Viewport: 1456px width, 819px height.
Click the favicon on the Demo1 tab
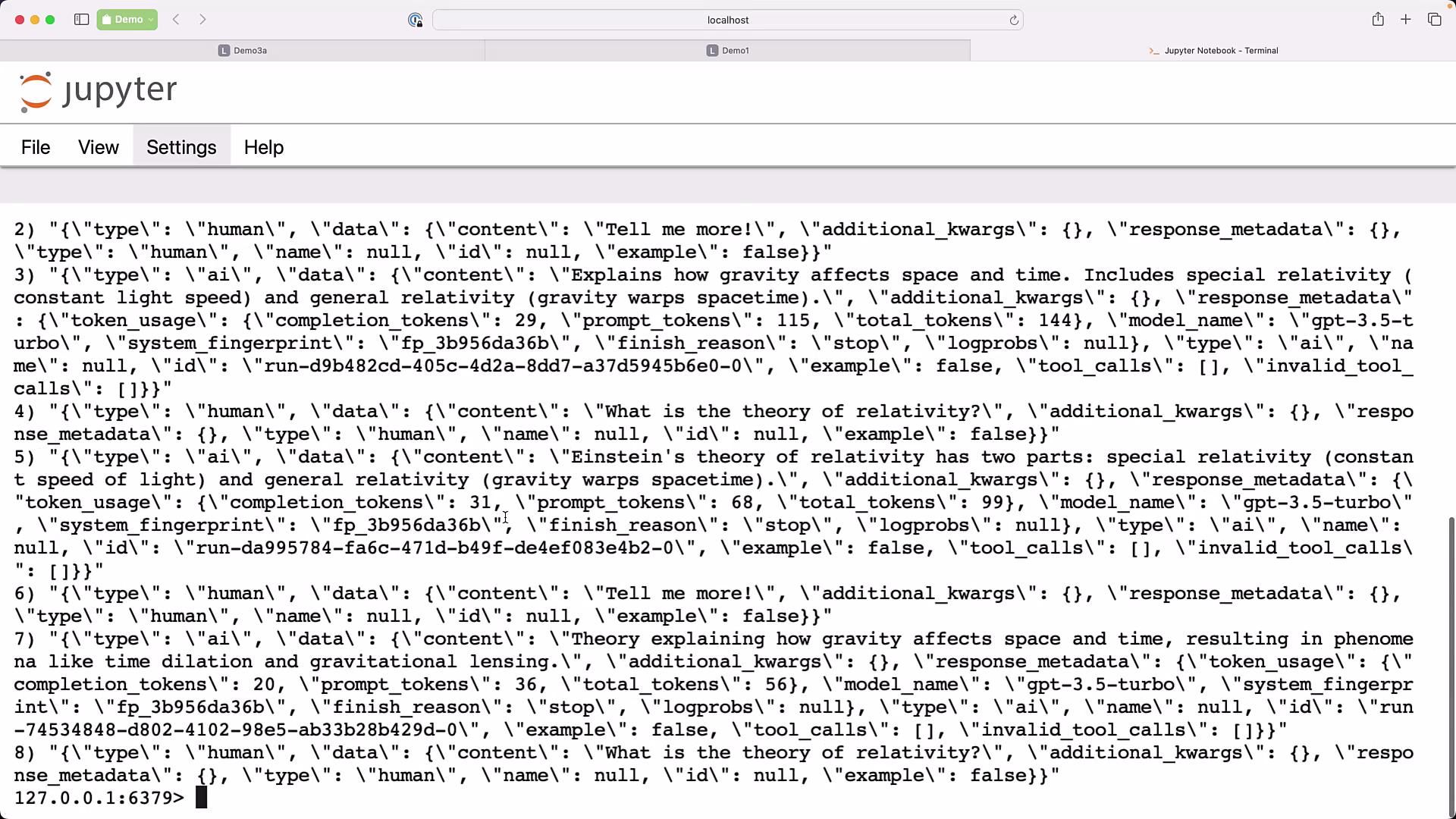pyautogui.click(x=712, y=50)
